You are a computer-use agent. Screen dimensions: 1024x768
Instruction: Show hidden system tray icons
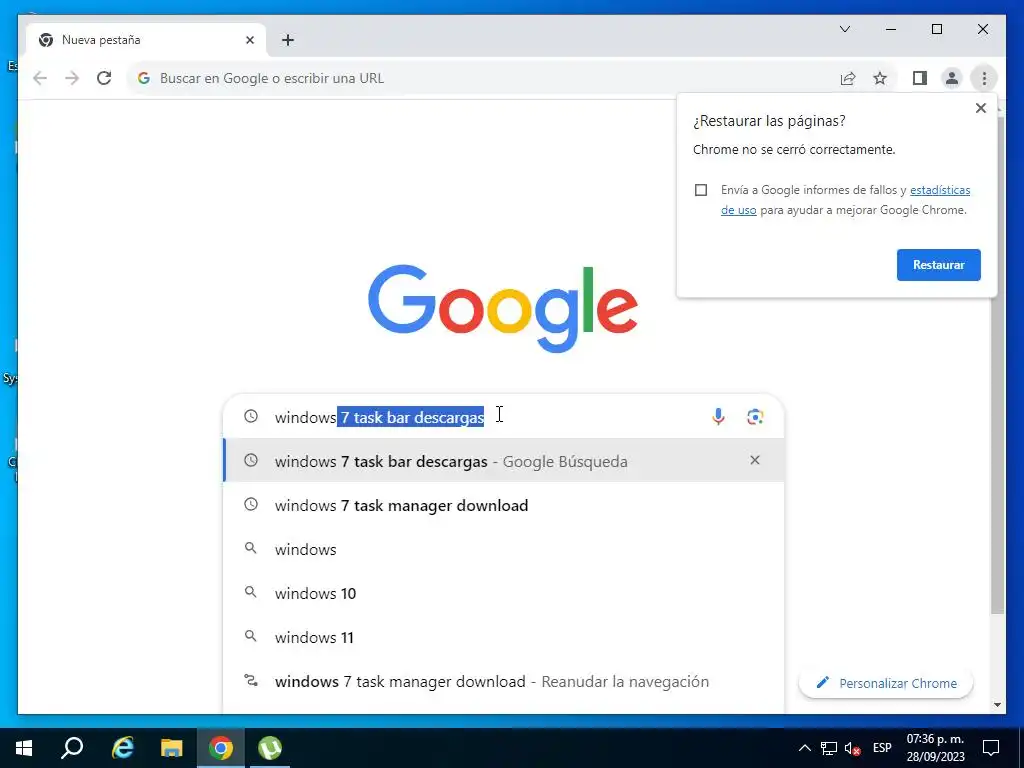pyautogui.click(x=805, y=748)
